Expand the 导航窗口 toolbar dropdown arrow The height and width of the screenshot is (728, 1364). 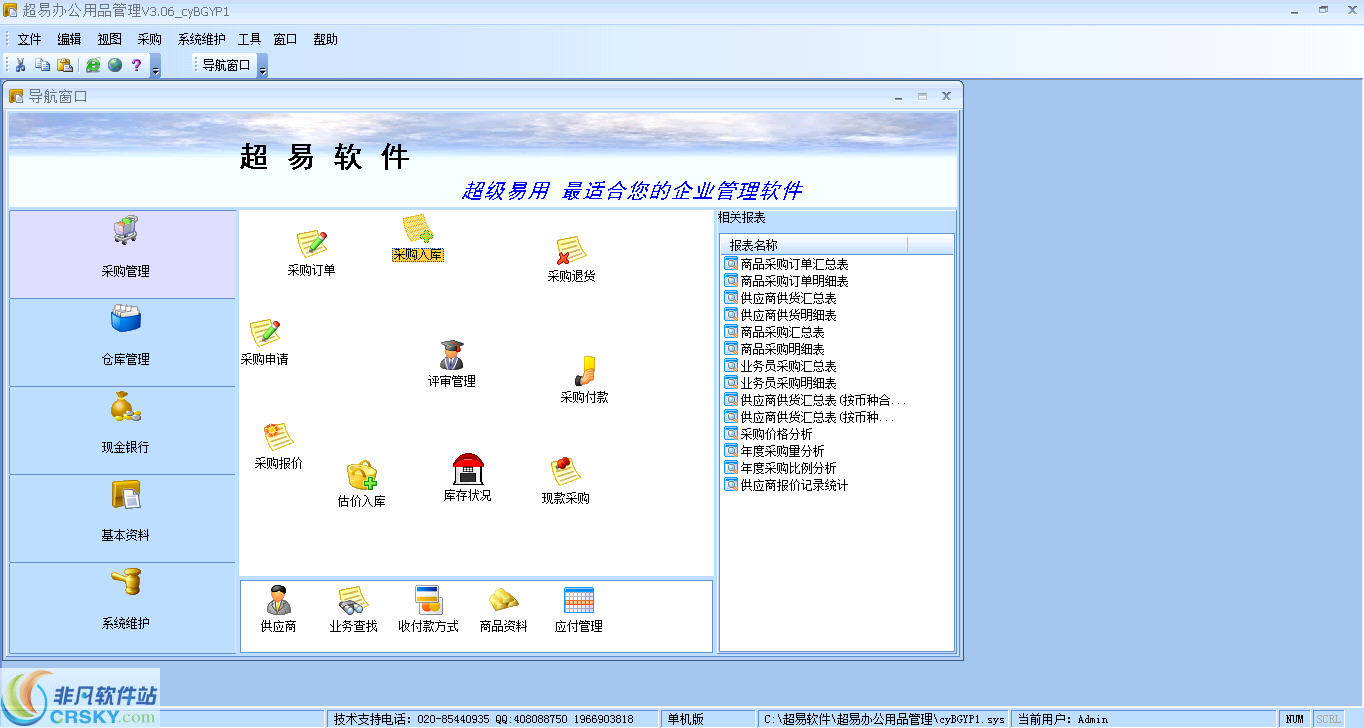pos(261,70)
